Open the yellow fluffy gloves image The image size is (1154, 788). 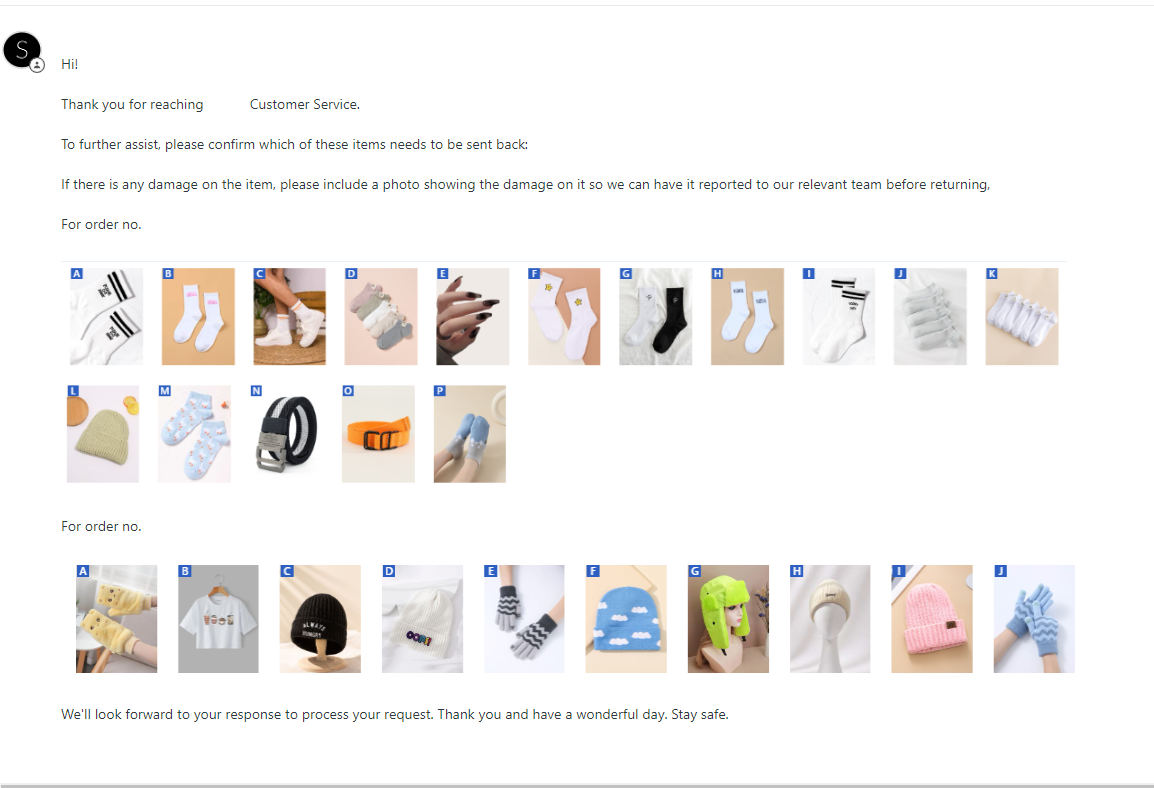tap(116, 619)
